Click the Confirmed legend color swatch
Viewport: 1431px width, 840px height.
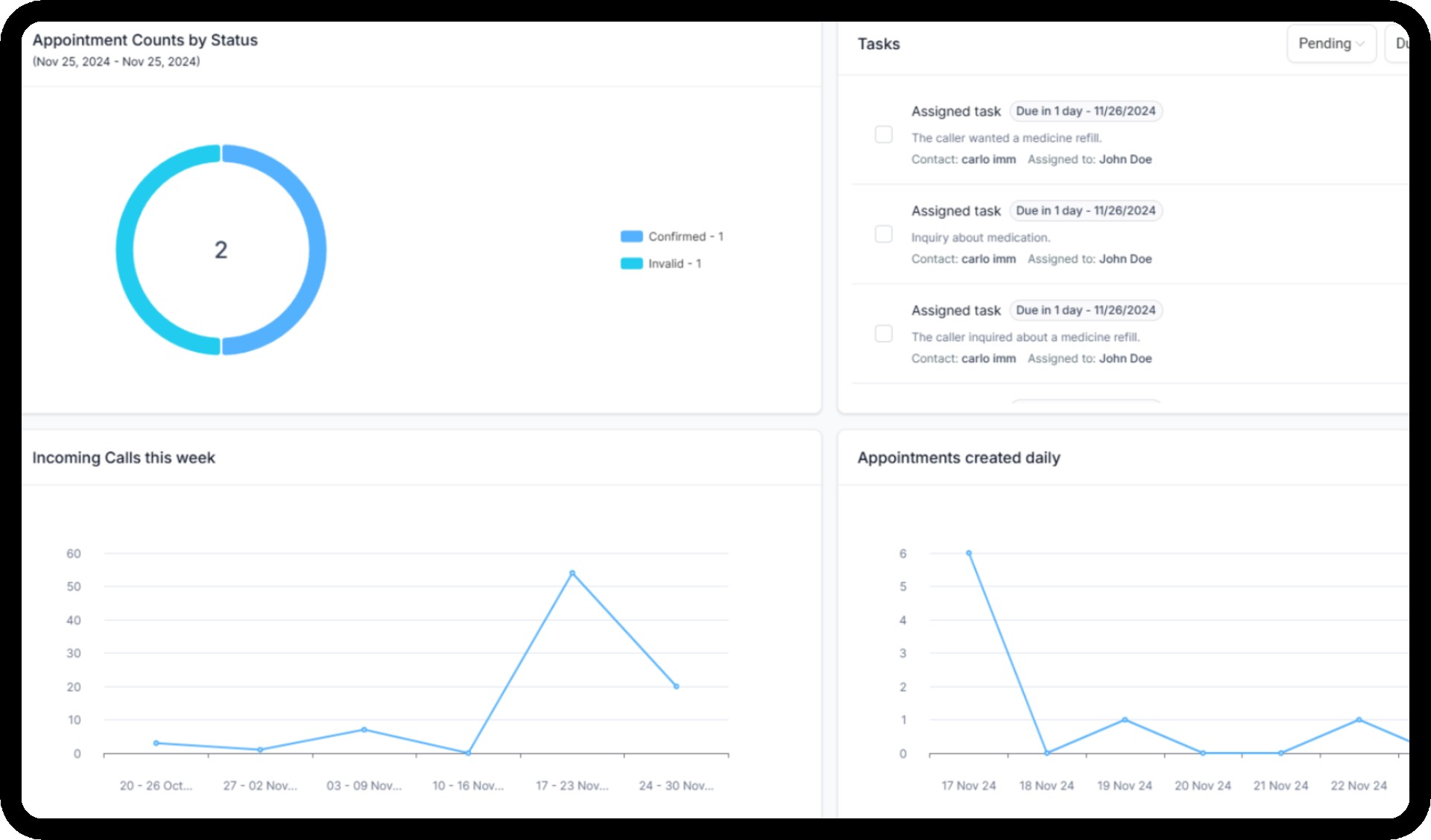click(x=631, y=236)
